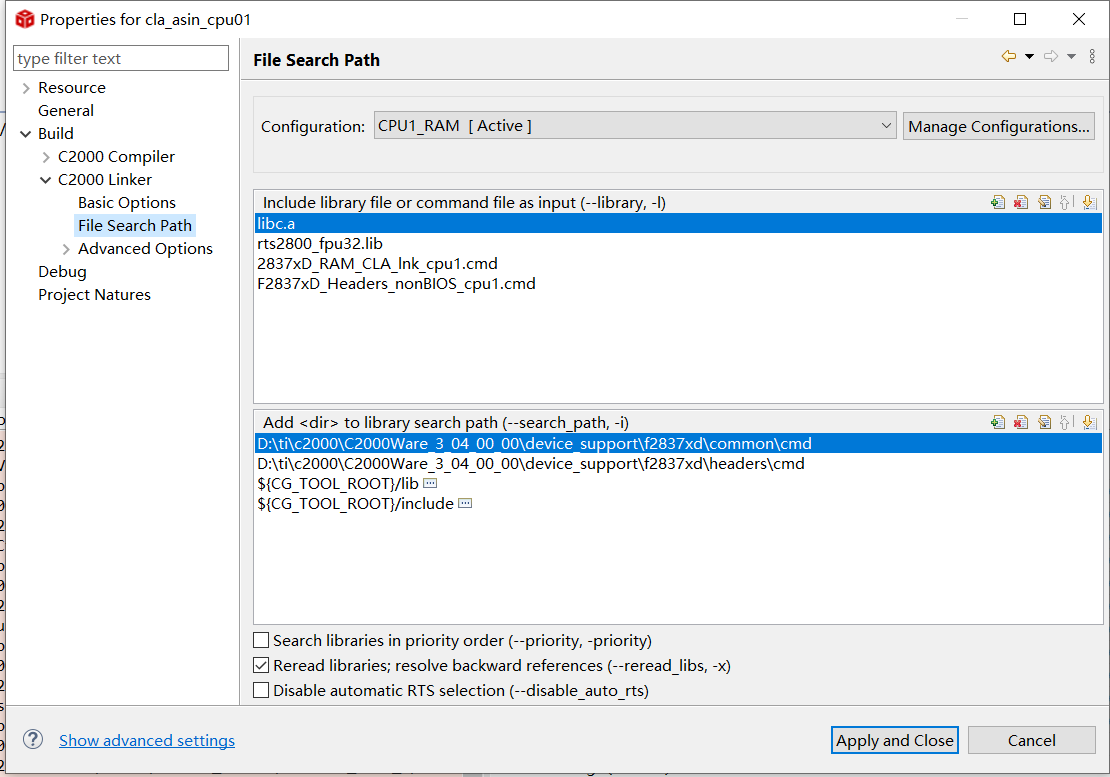Viewport: 1110px width, 777px height.
Task: Click the type filter text field
Action: [121, 59]
